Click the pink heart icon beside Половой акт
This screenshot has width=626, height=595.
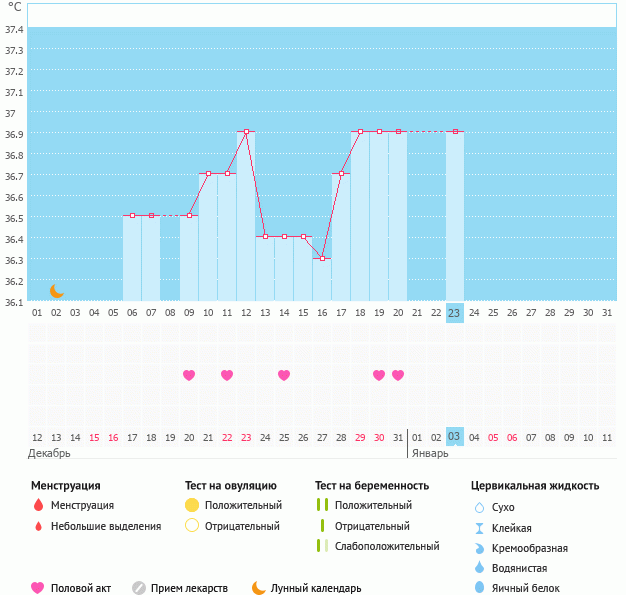pyautogui.click(x=38, y=588)
